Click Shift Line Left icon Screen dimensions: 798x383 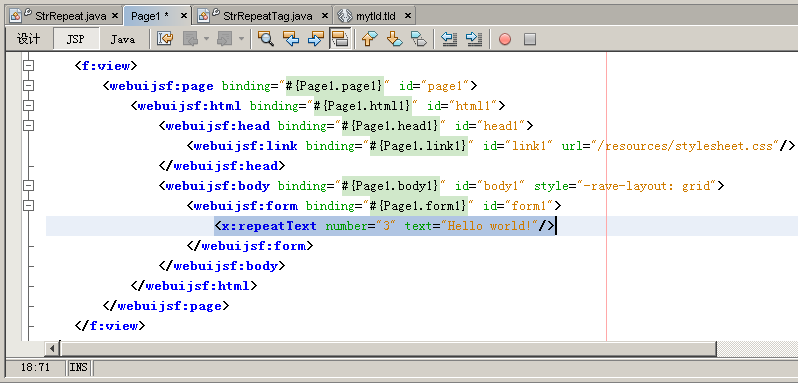[449, 39]
